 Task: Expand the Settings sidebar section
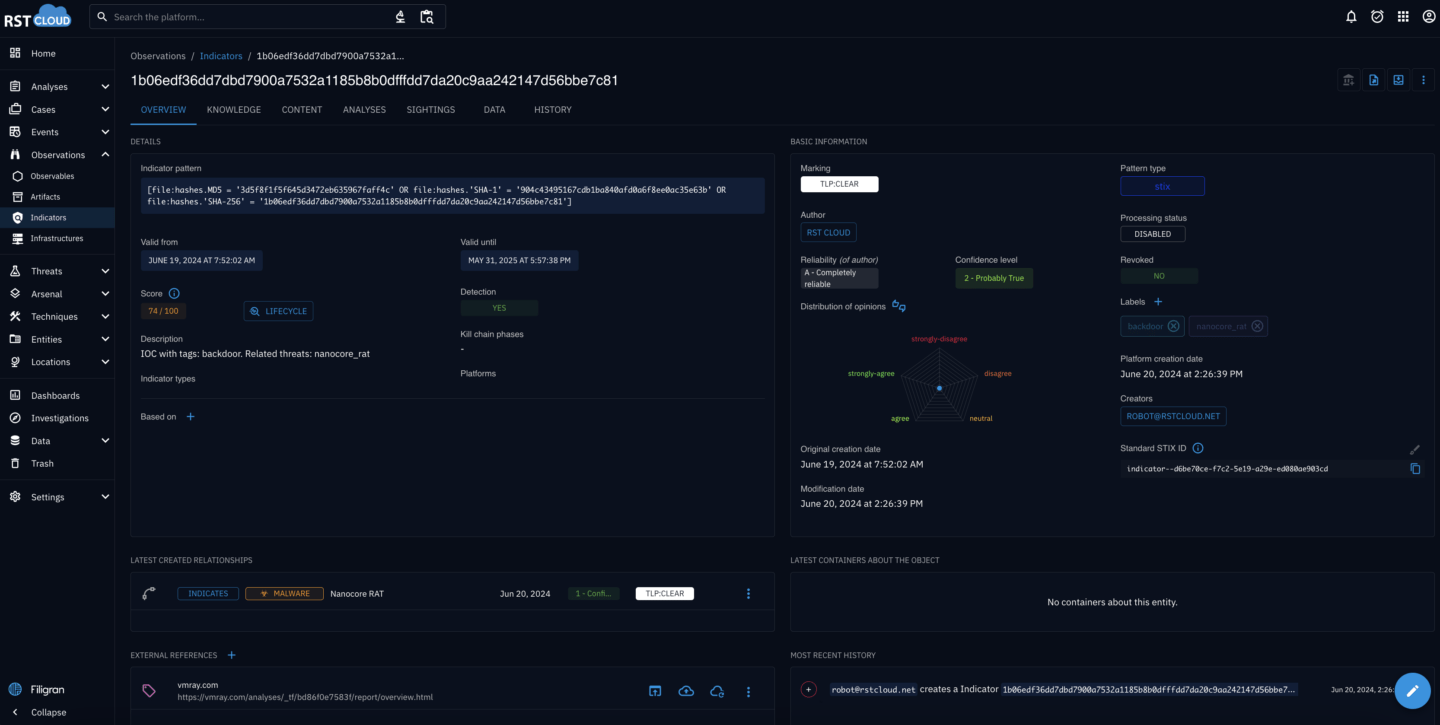coord(104,496)
